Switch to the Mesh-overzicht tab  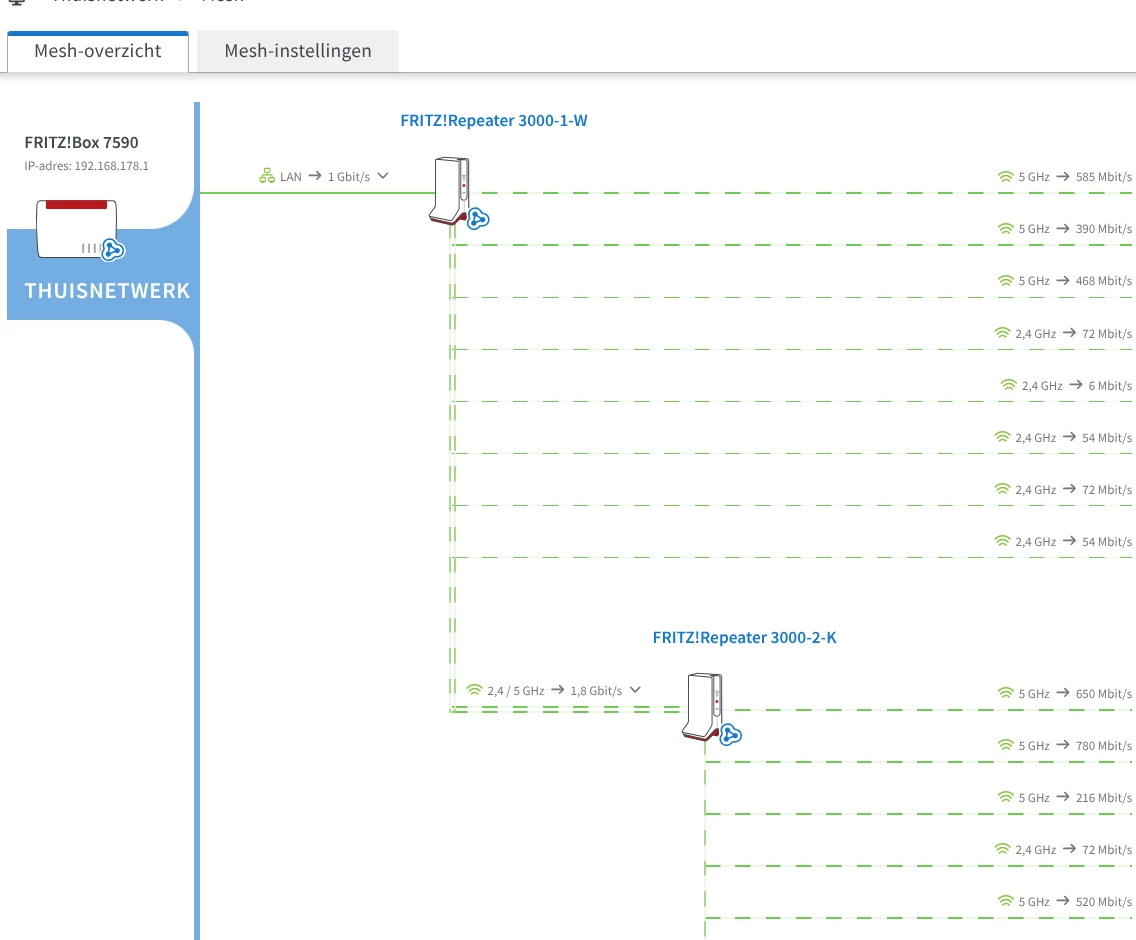[98, 51]
